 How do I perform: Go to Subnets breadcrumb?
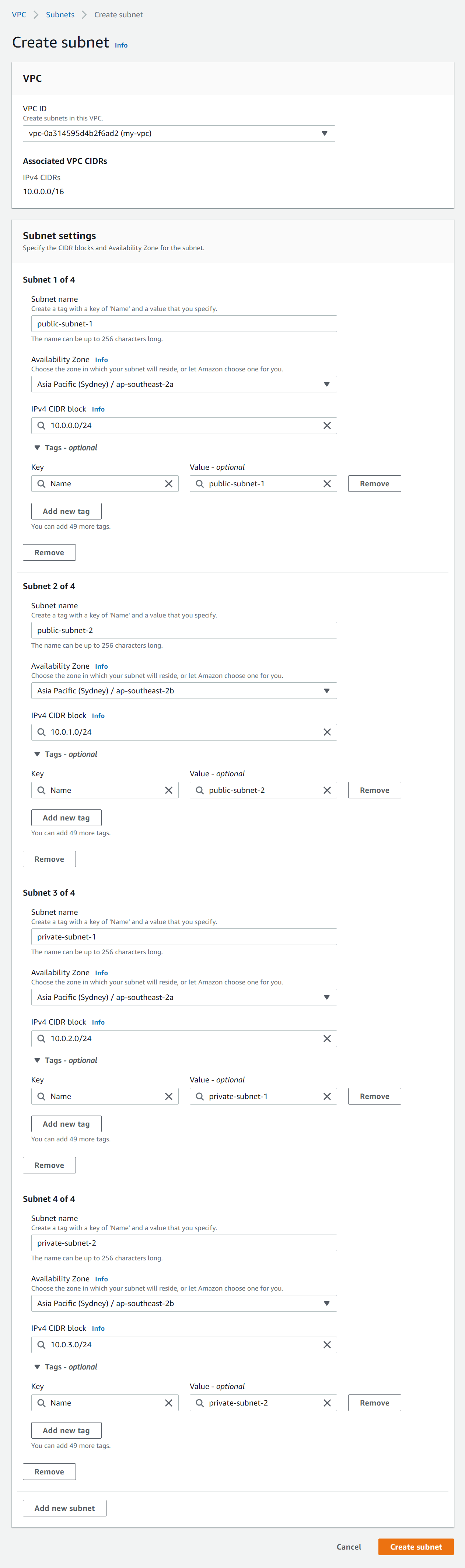point(60,15)
